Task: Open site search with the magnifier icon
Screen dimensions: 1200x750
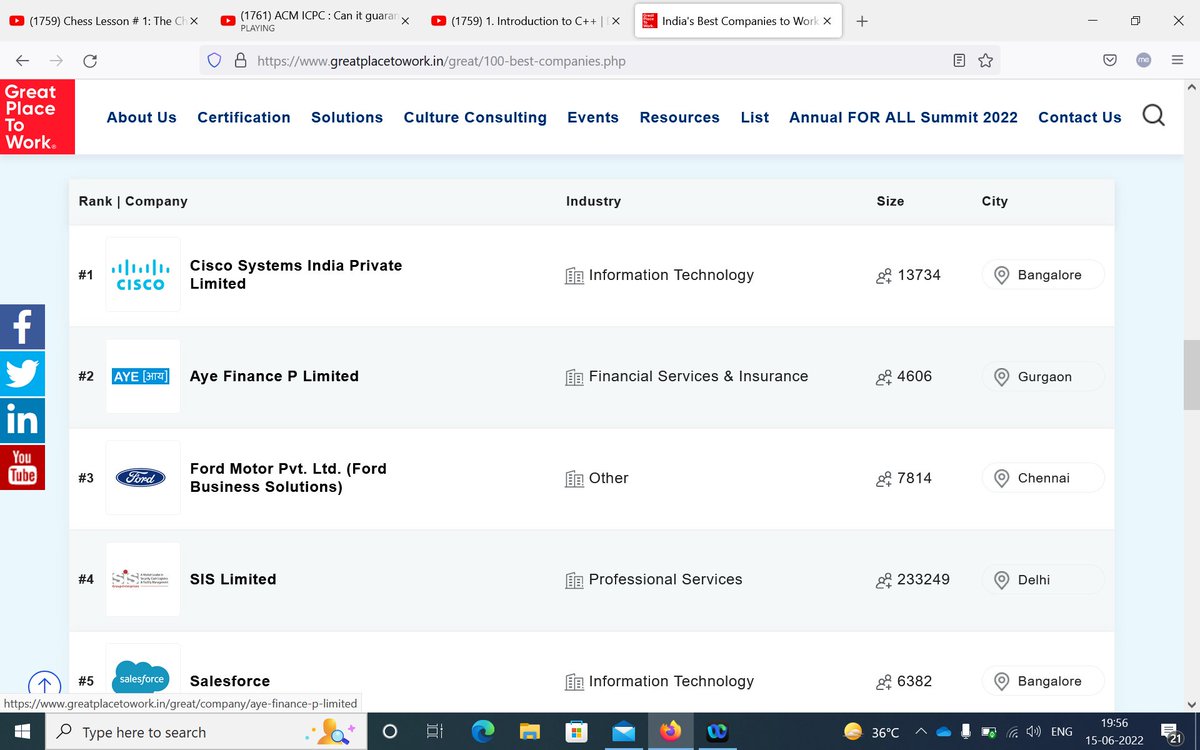Action: [1153, 116]
